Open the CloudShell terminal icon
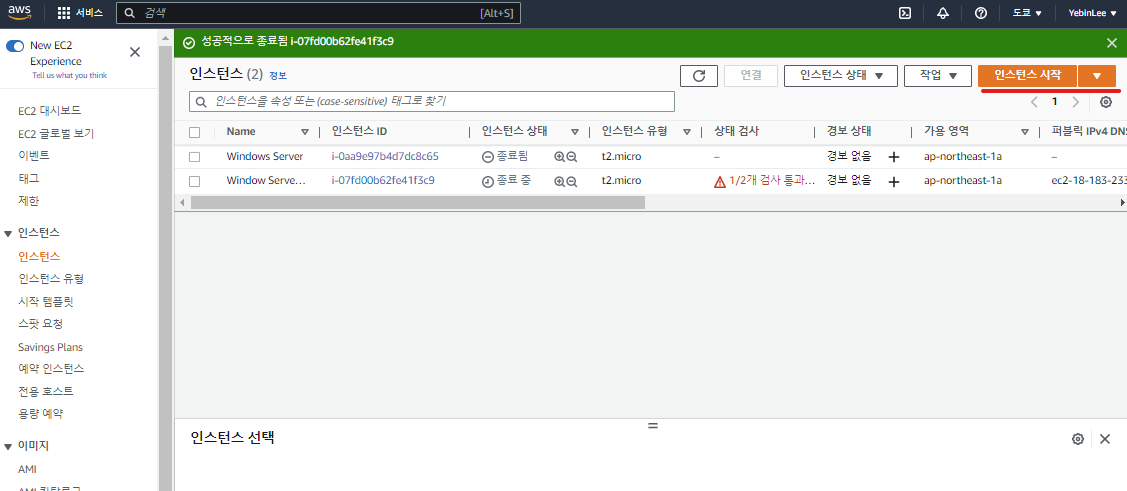 [906, 13]
